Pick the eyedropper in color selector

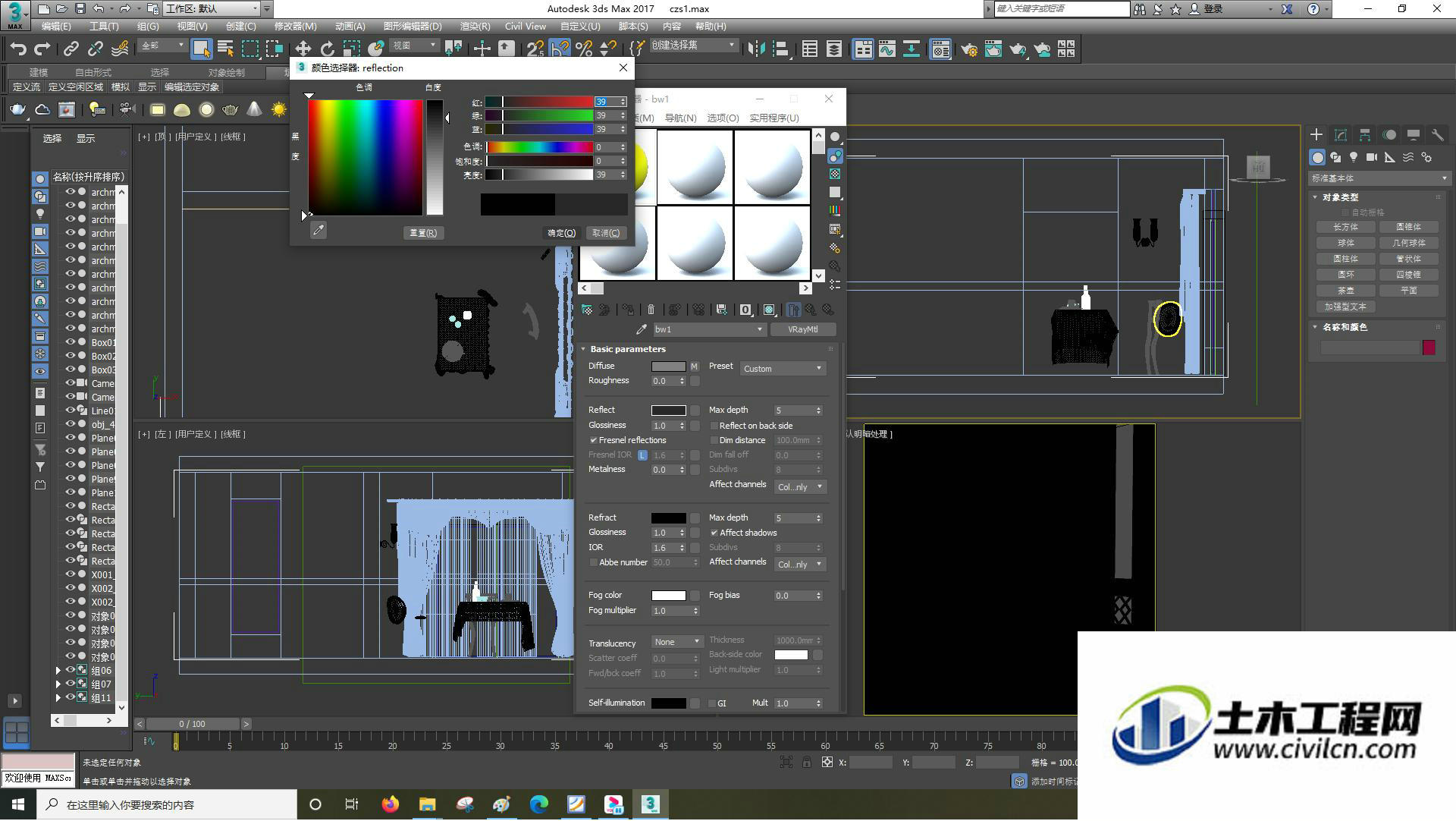coord(318,231)
